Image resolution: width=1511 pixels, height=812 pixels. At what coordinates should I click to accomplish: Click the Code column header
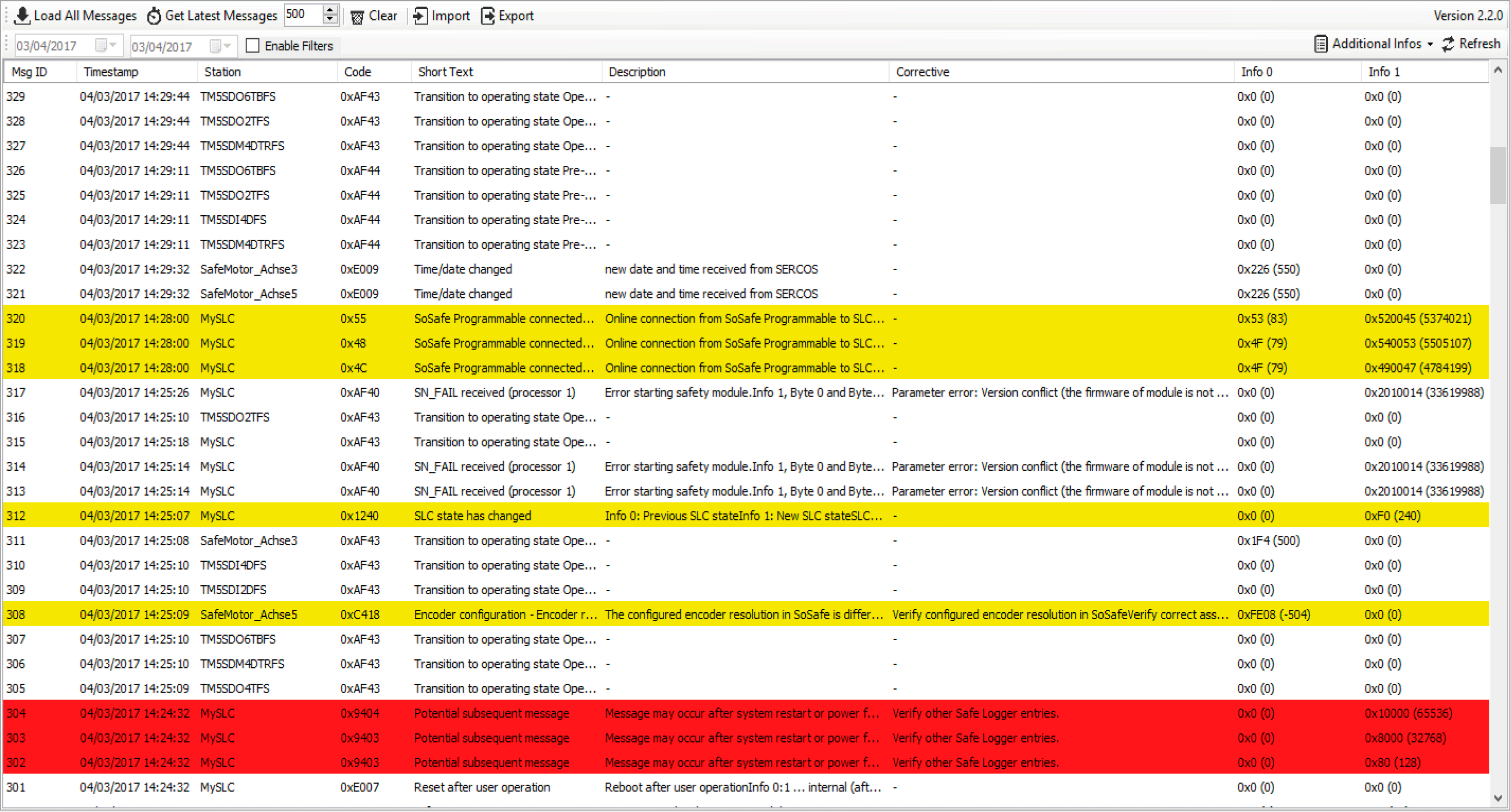357,72
